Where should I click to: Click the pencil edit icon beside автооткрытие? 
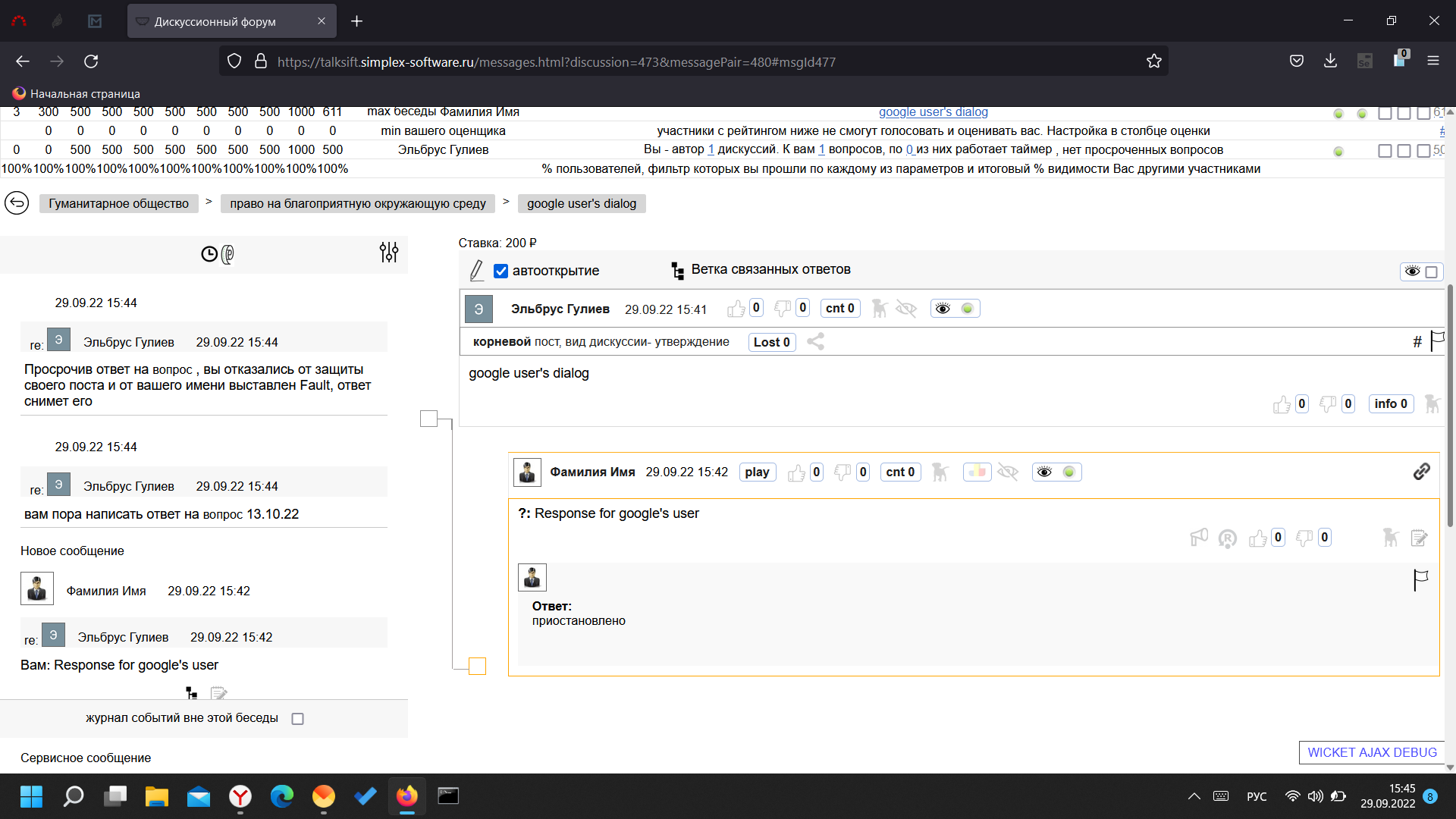point(476,270)
